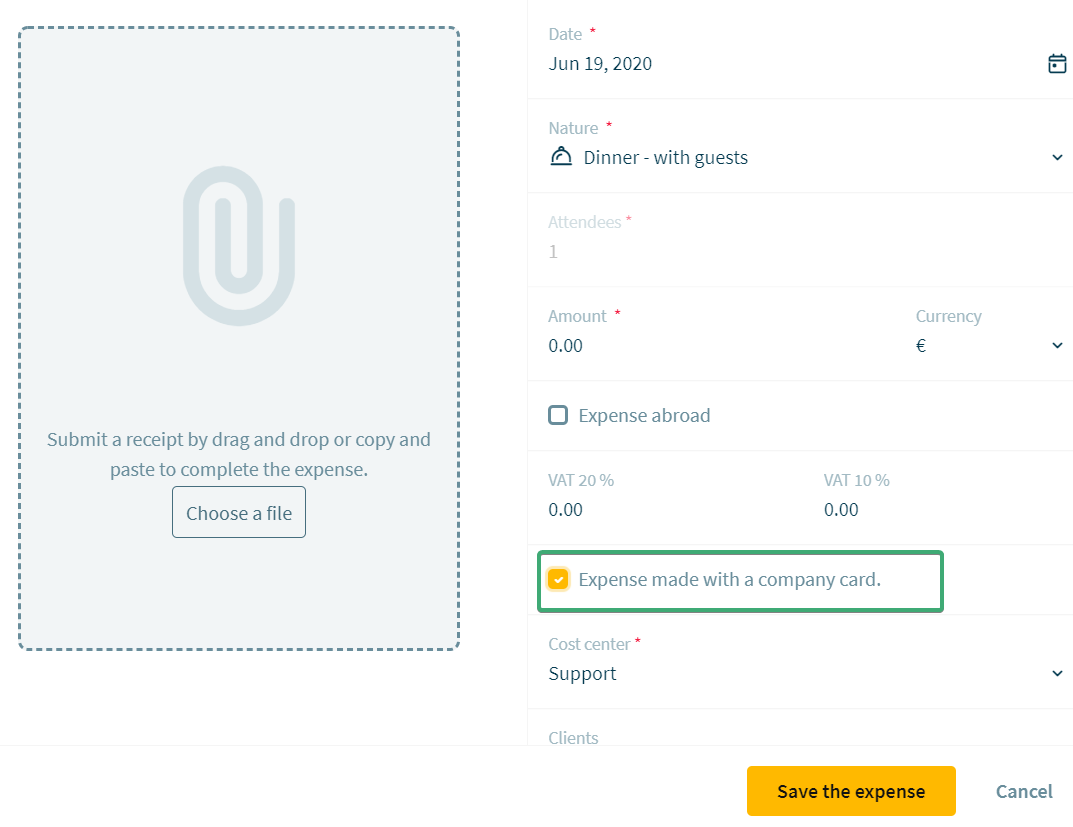Click the VAT 20 % value field

pos(671,510)
